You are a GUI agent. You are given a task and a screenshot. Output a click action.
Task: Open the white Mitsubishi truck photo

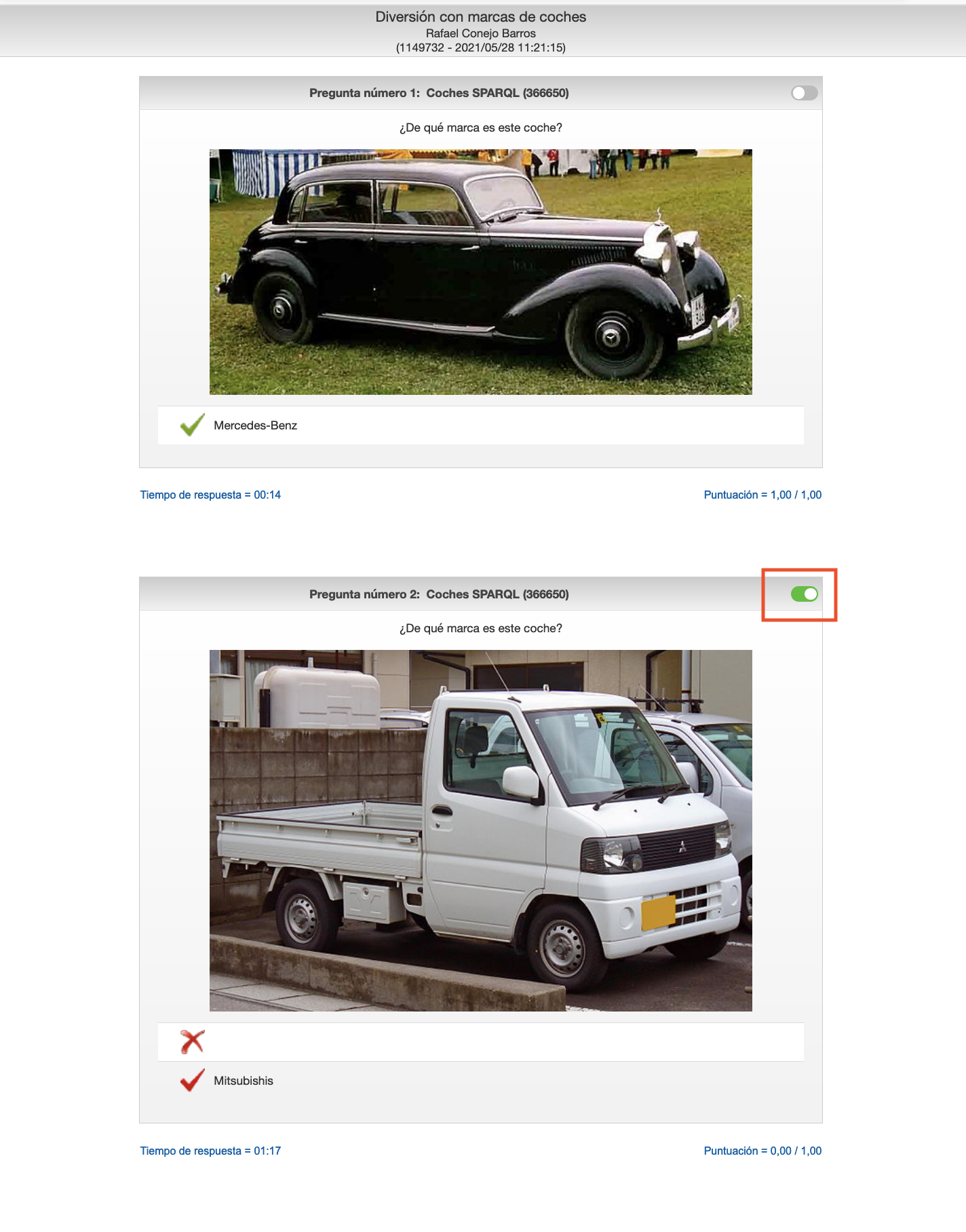480,830
